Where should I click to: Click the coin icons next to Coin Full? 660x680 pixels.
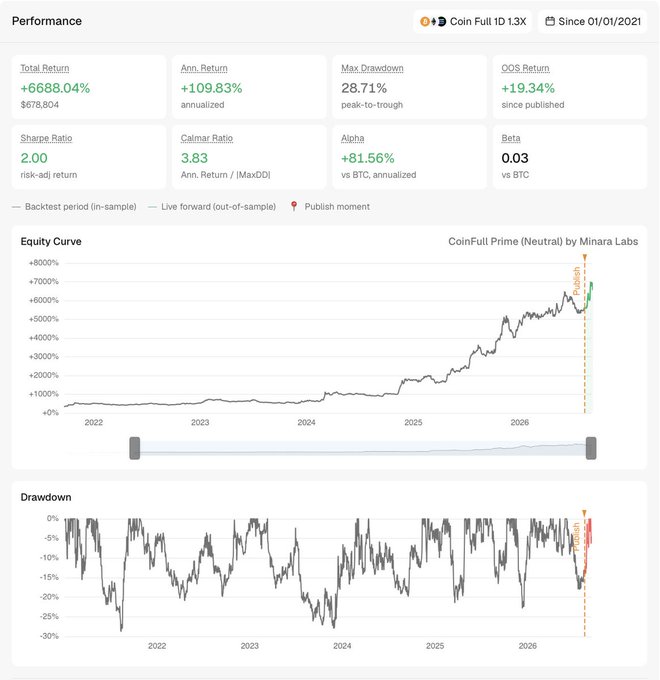coord(433,21)
